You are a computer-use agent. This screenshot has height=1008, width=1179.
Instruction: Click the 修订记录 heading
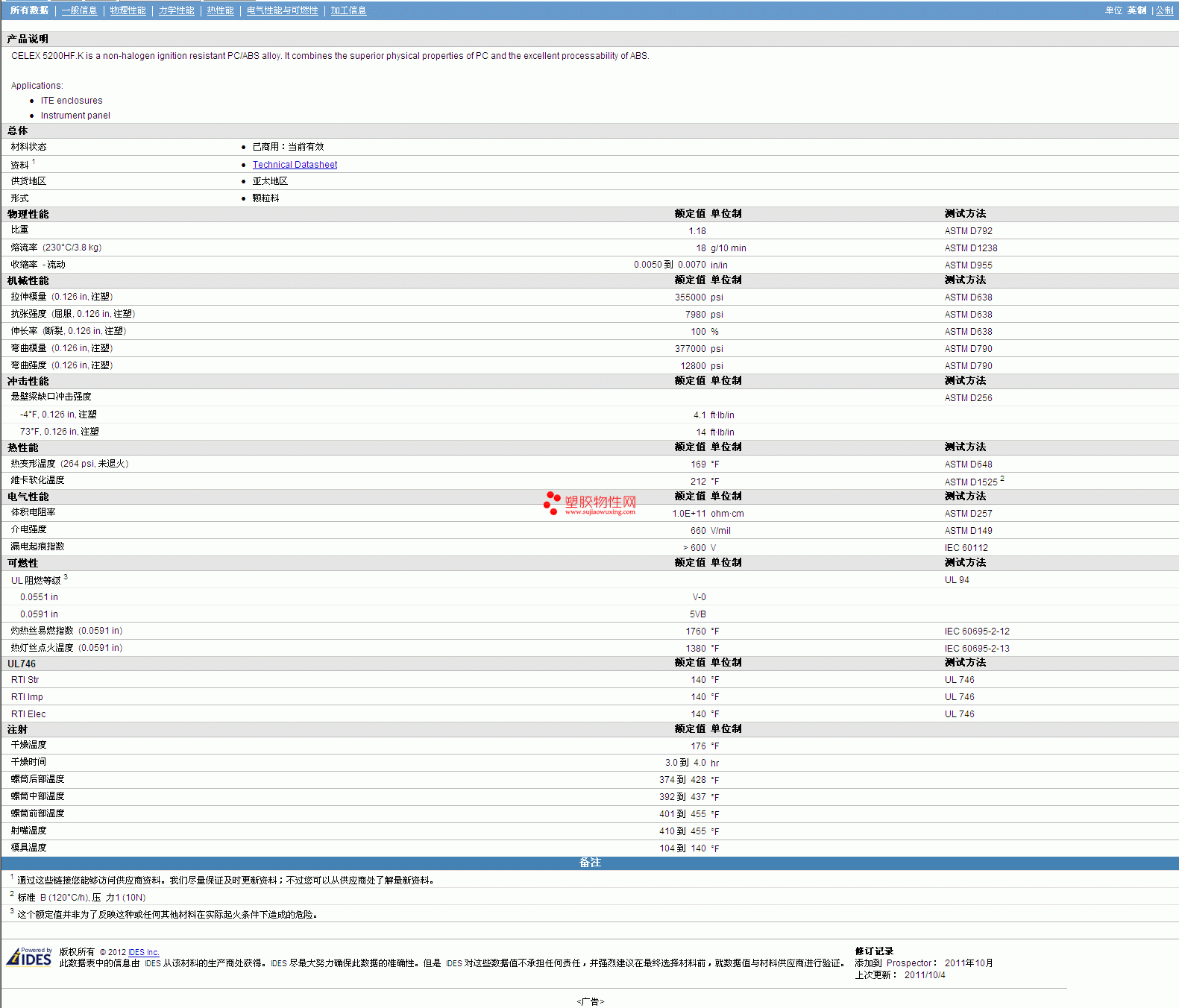click(874, 951)
